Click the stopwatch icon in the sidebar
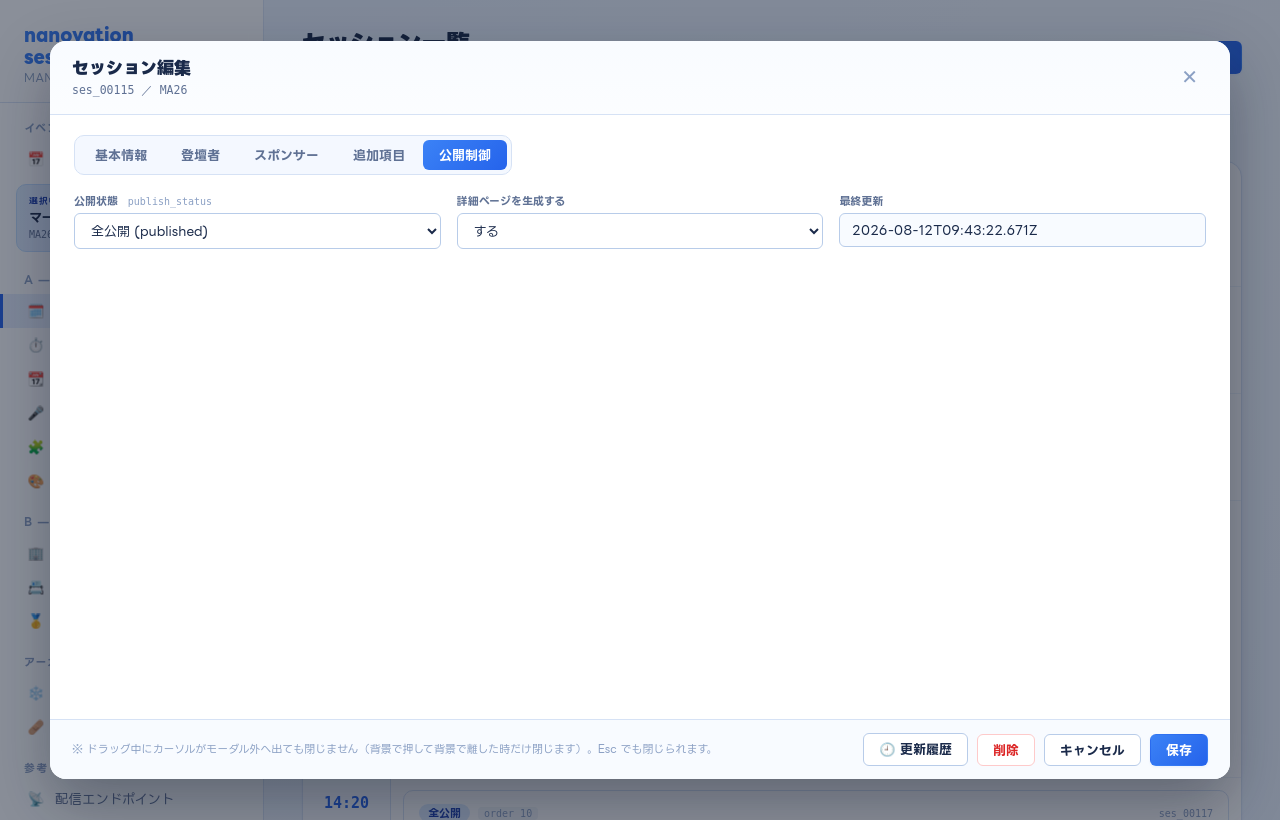 (36, 345)
